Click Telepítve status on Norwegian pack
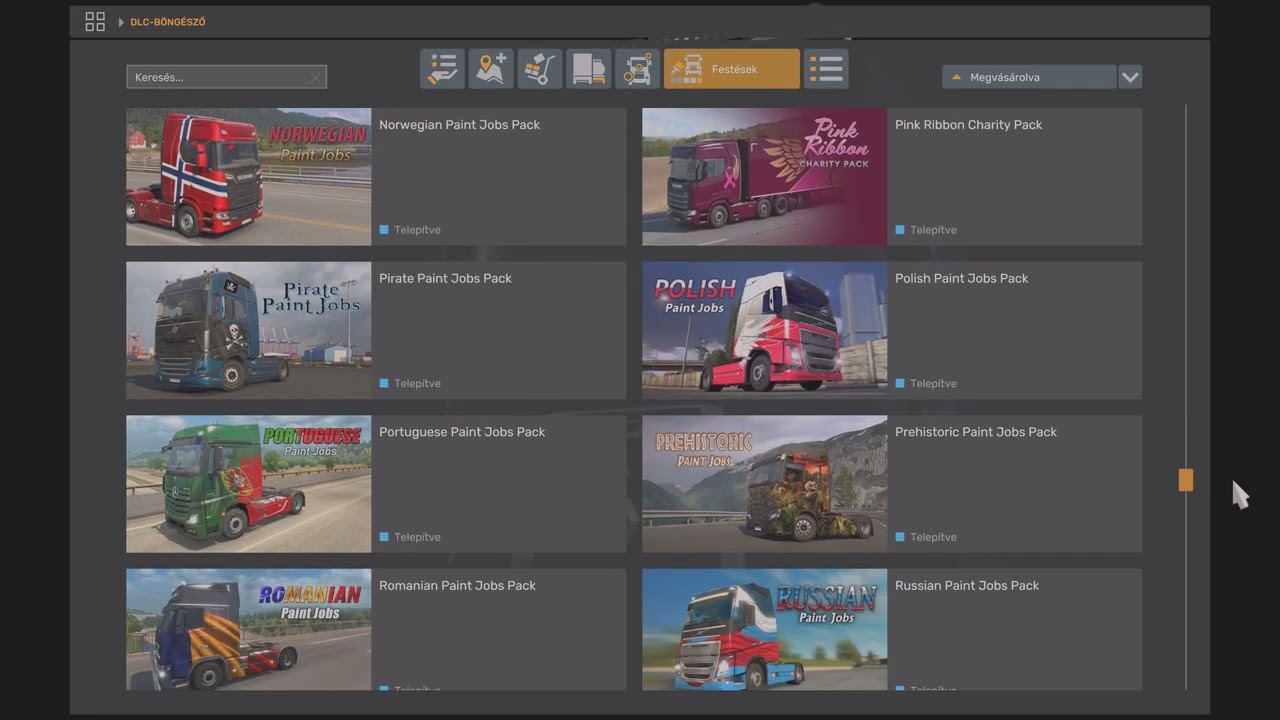Screen dimensions: 1280x720 tap(410, 230)
